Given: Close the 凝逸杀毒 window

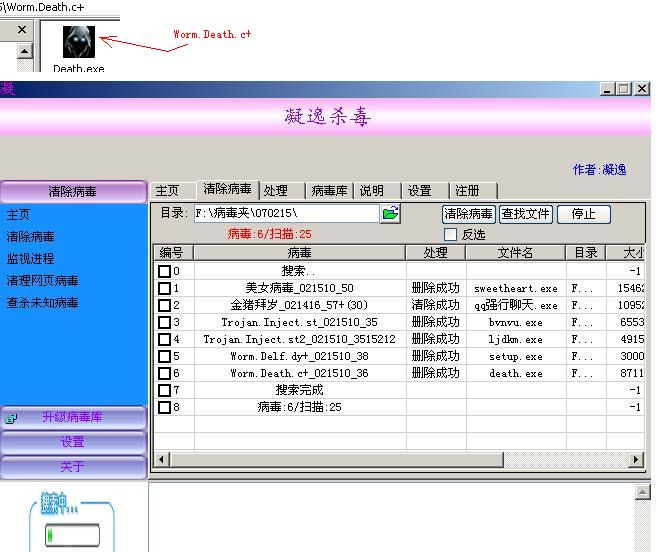Looking at the screenshot, I should pos(642,89).
